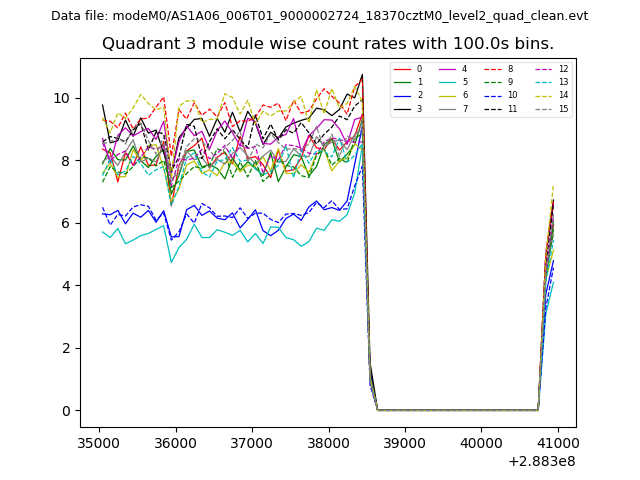Click the x-axis tick label 40000
The image size is (640, 480).
coord(480,443)
